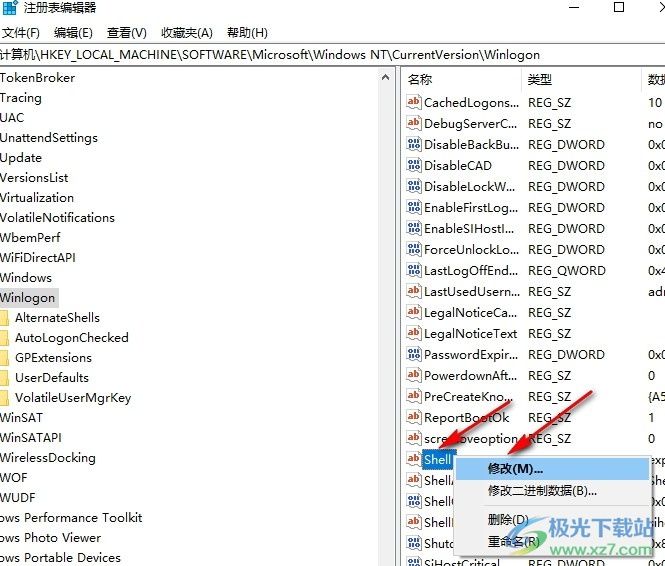Image resolution: width=665 pixels, height=566 pixels.
Task: Click the GPExtensions folder icon
Action: click(4, 358)
